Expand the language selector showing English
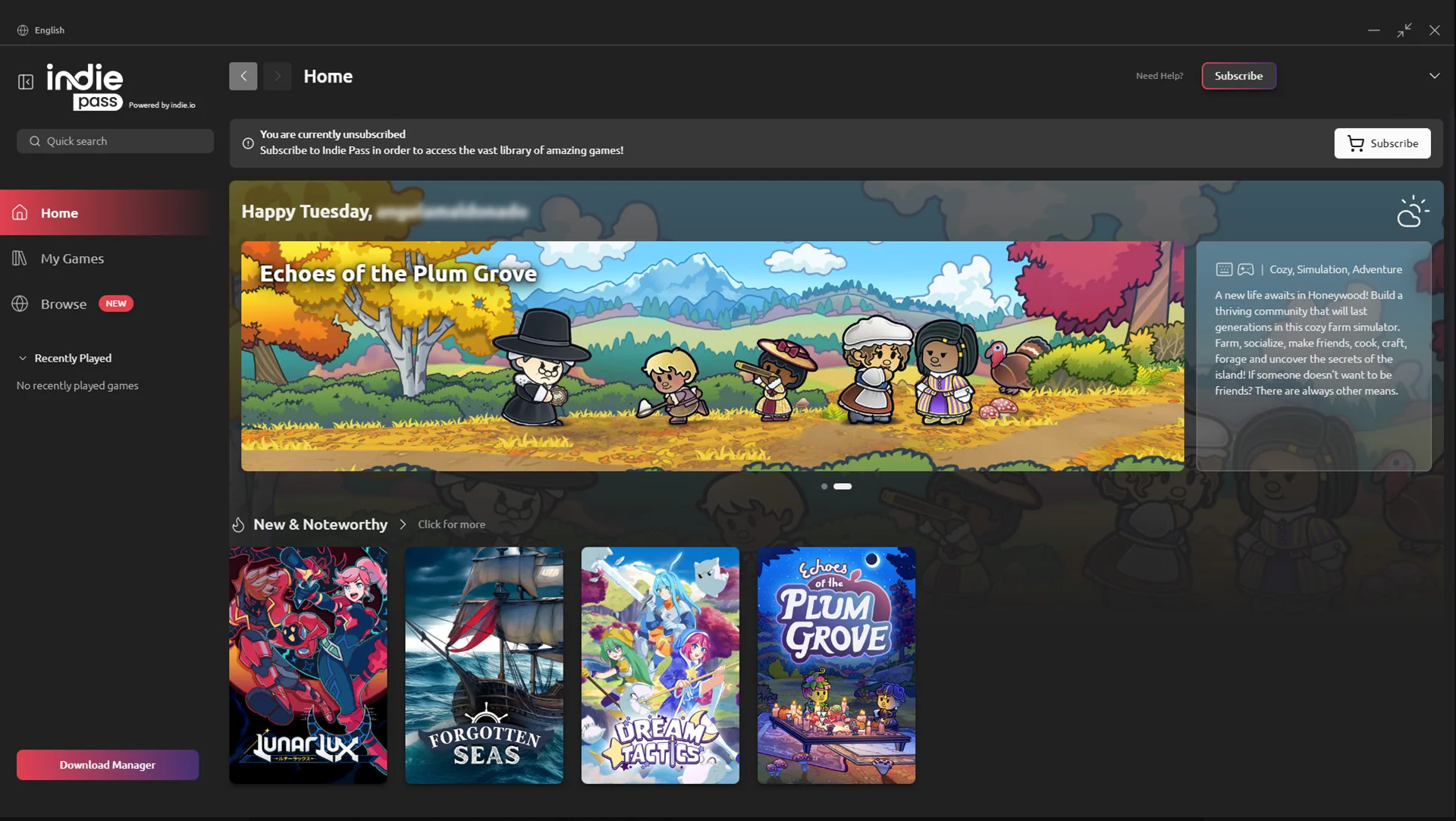1456x821 pixels. (41, 30)
